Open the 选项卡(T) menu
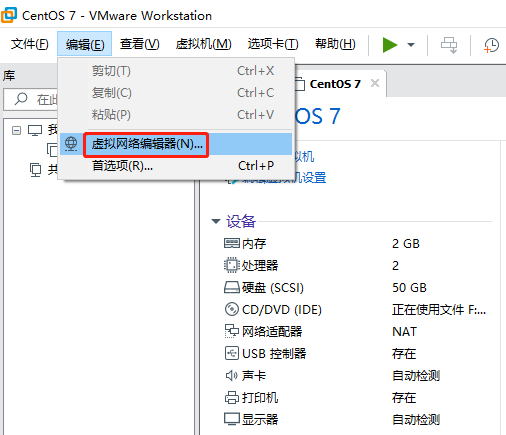506x435 pixels. [273, 44]
